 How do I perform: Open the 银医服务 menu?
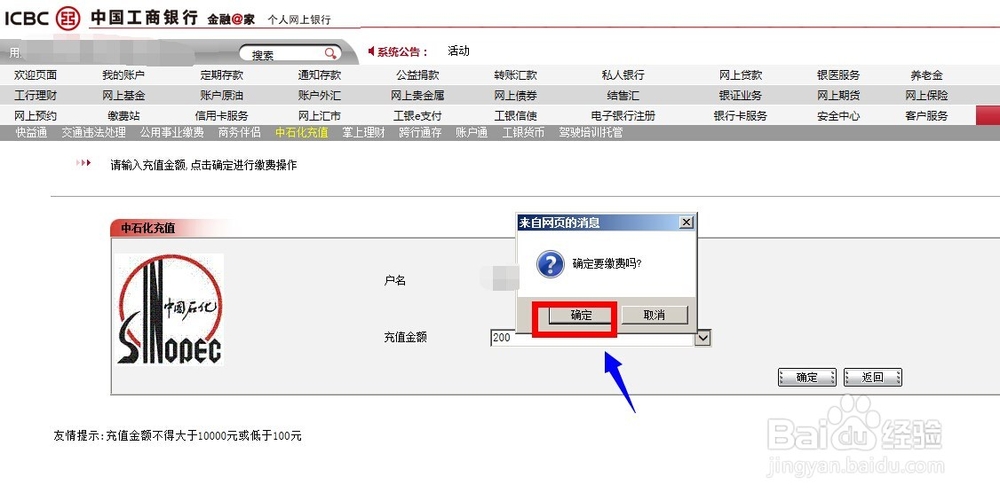click(838, 75)
